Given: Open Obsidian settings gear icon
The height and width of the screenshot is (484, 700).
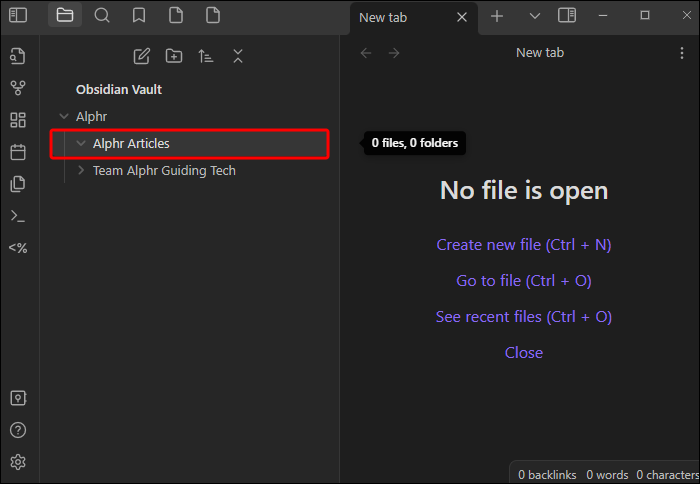Looking at the screenshot, I should tap(17, 462).
